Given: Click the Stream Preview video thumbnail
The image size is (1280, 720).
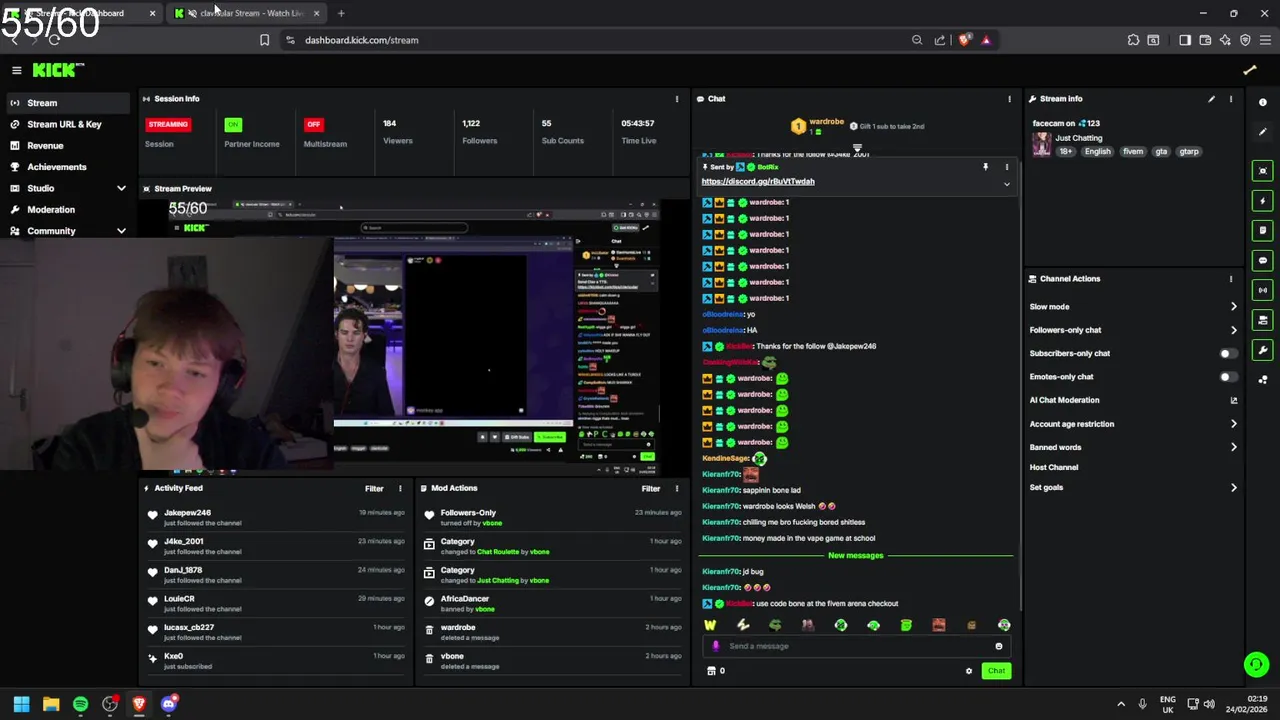Looking at the screenshot, I should pyautogui.click(x=413, y=337).
